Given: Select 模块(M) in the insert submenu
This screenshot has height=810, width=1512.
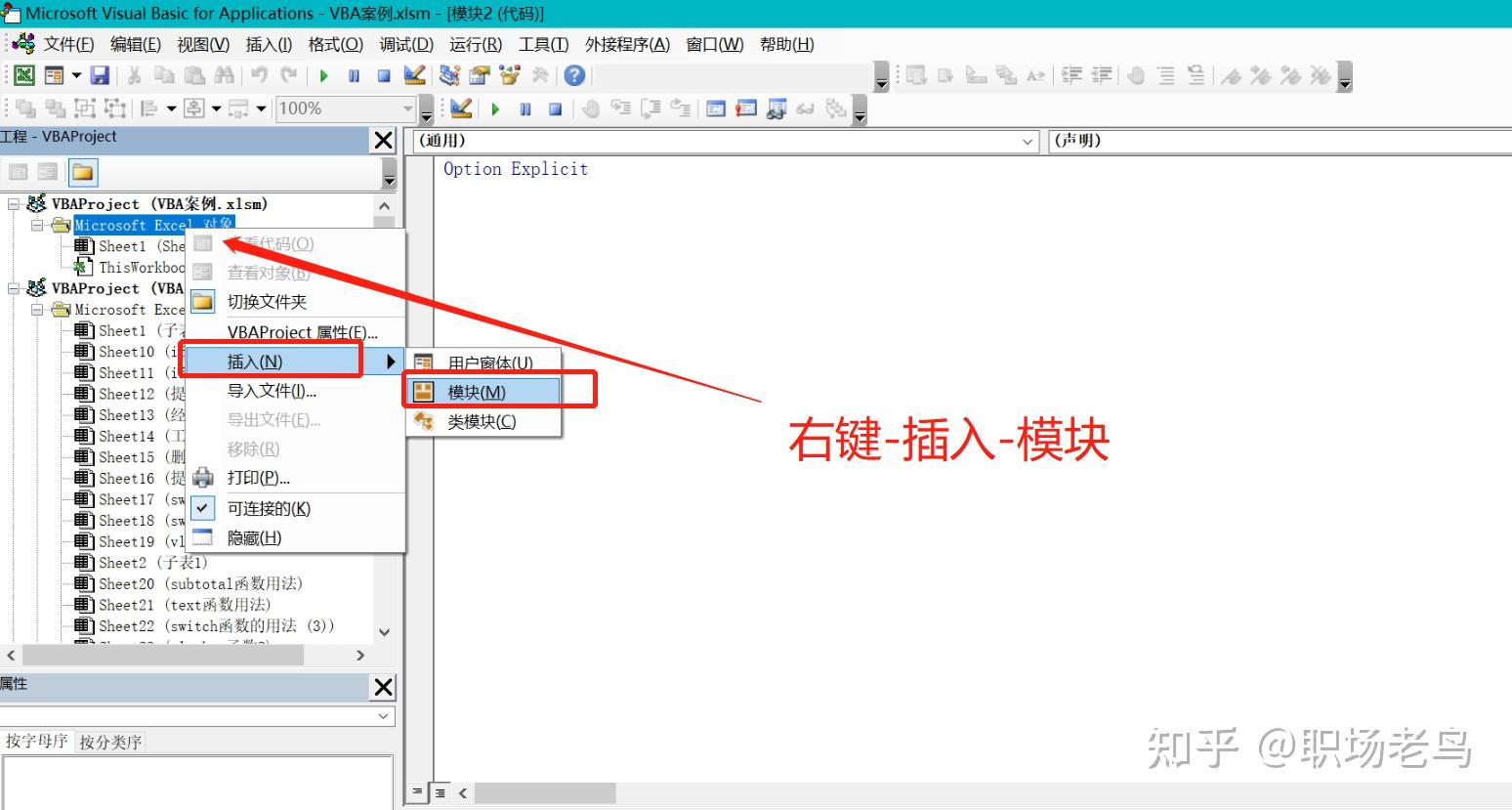Looking at the screenshot, I should click(483, 392).
